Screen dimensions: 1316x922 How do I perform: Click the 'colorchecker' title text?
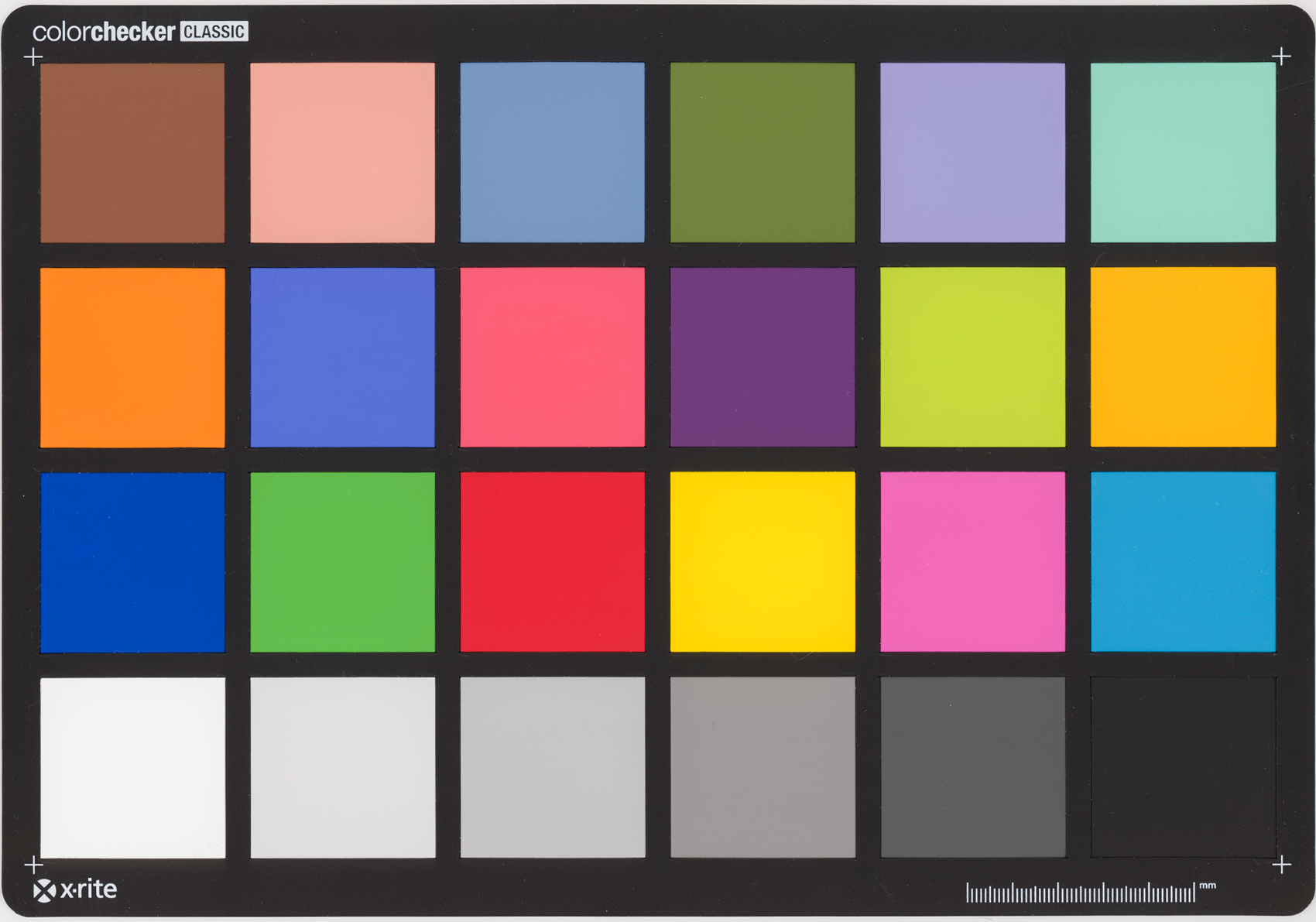tap(104, 32)
